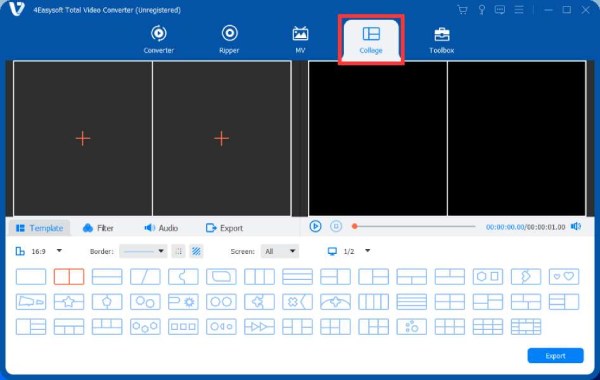The image size is (600, 380).
Task: Open the Converter module
Action: coord(158,39)
